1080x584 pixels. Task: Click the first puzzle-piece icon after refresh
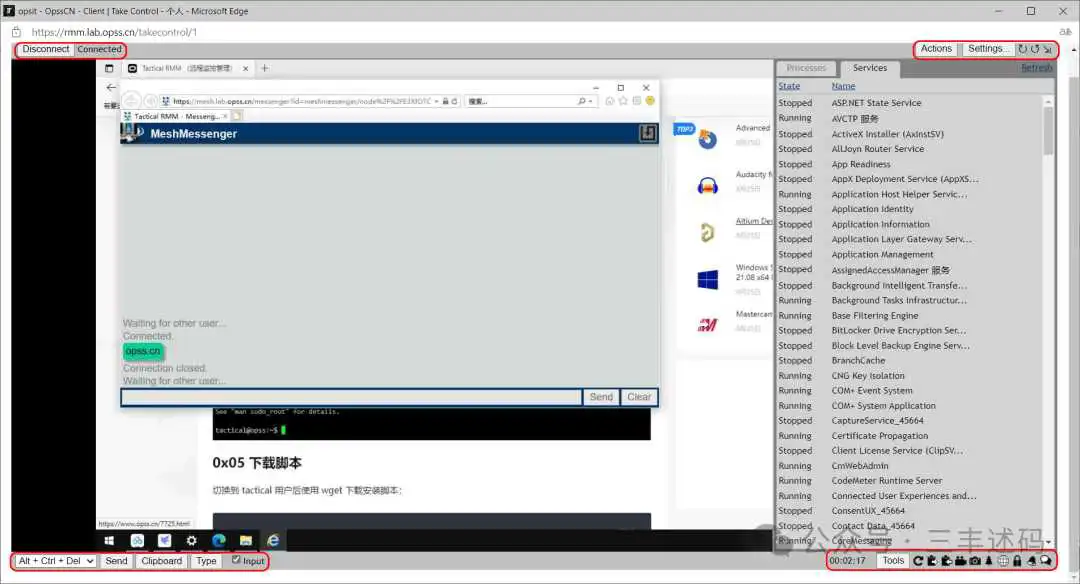pos(933,561)
